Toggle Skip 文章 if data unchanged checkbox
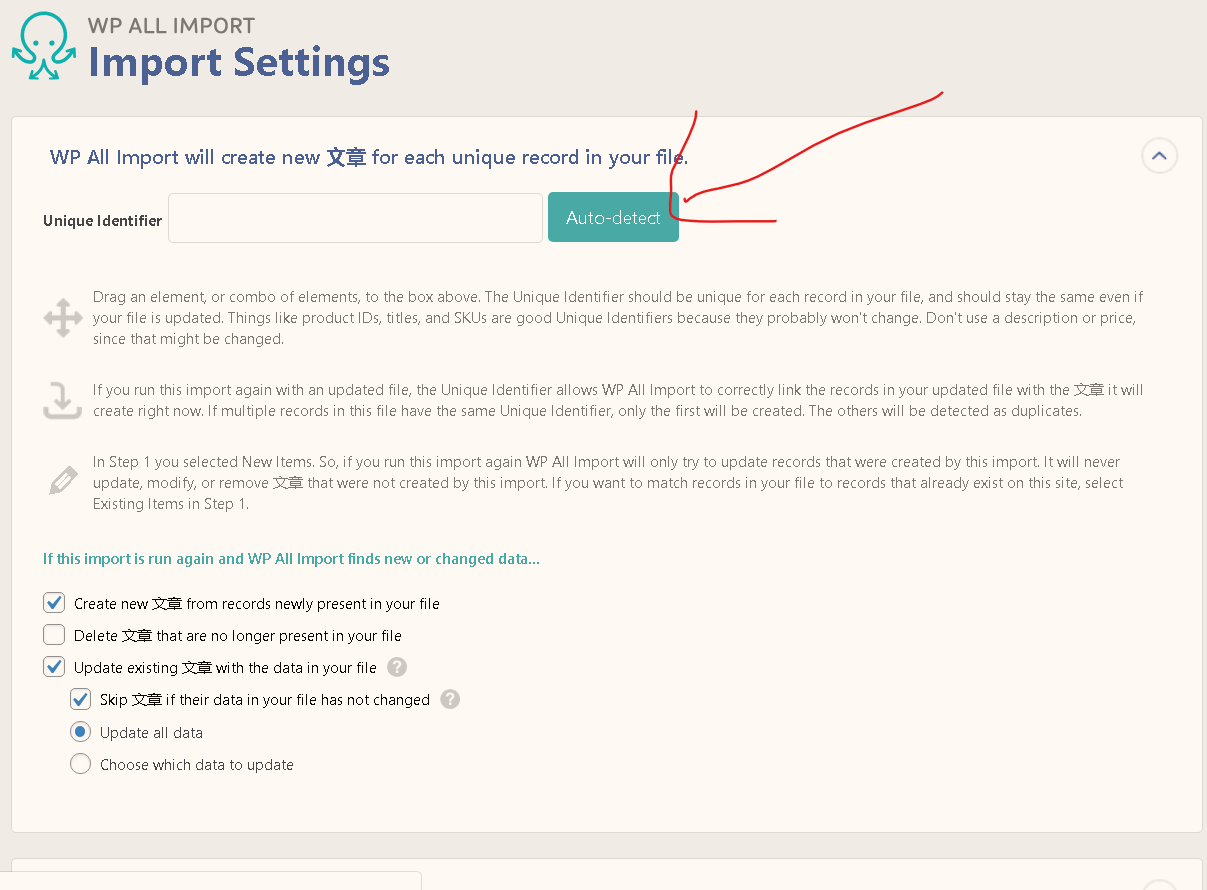 [x=80, y=699]
